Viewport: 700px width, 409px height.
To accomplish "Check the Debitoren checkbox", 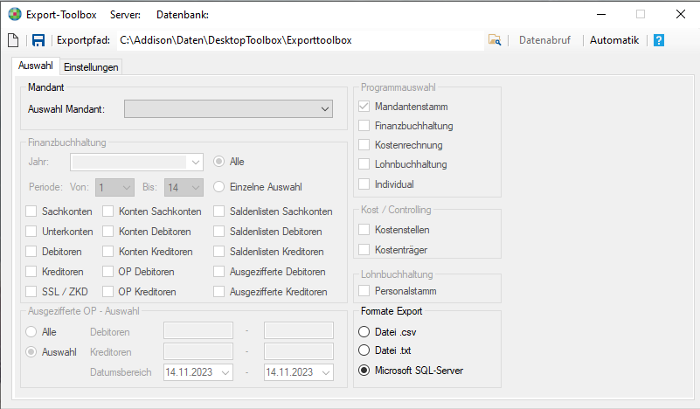I will tap(31, 251).
